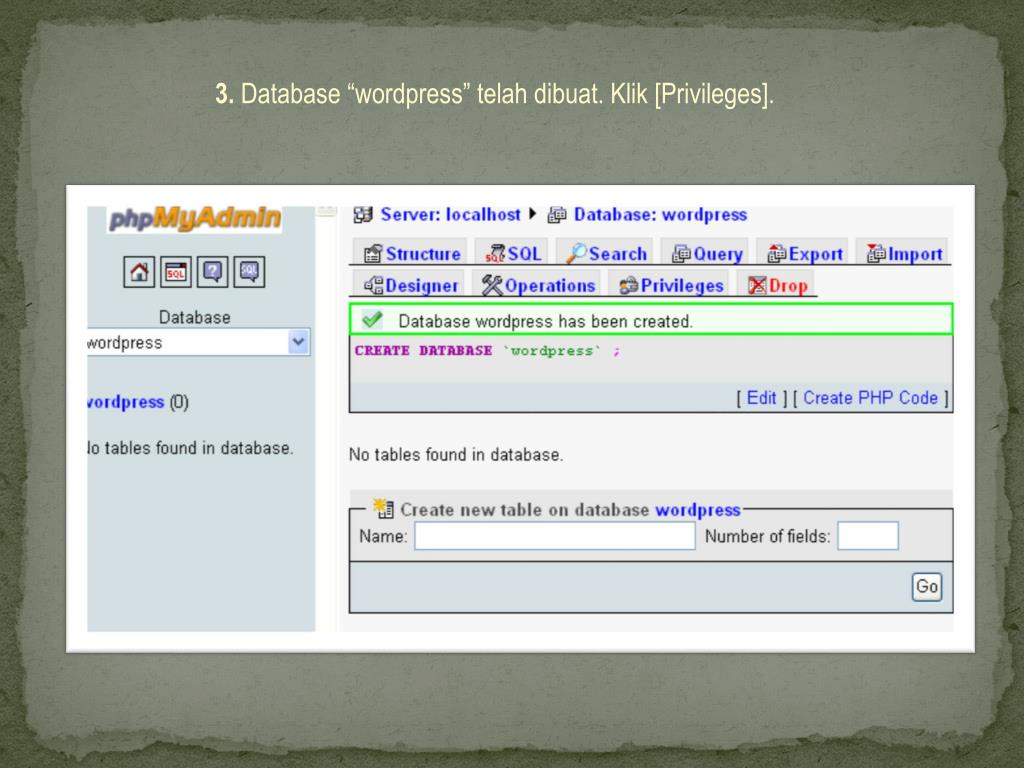Click the CREATE DATABASE query text
The width and height of the screenshot is (1024, 768).
tap(488, 351)
